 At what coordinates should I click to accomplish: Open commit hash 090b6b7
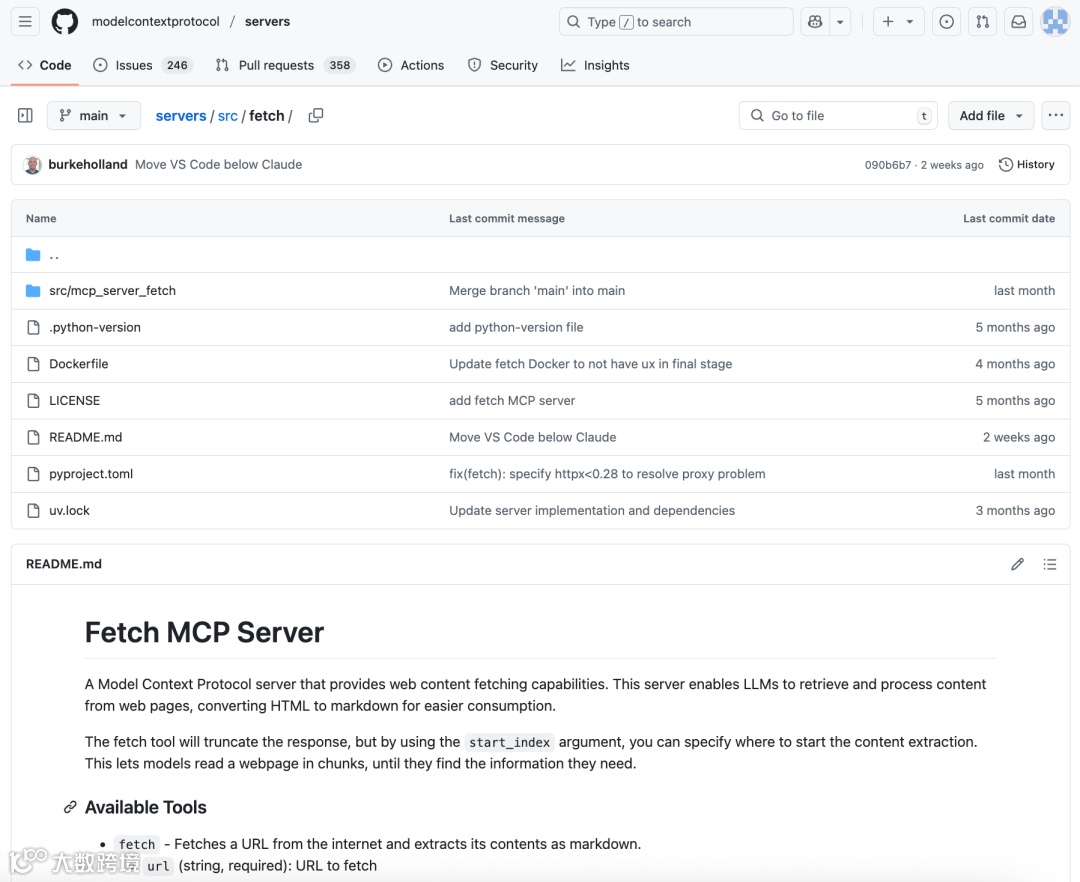[x=888, y=165]
